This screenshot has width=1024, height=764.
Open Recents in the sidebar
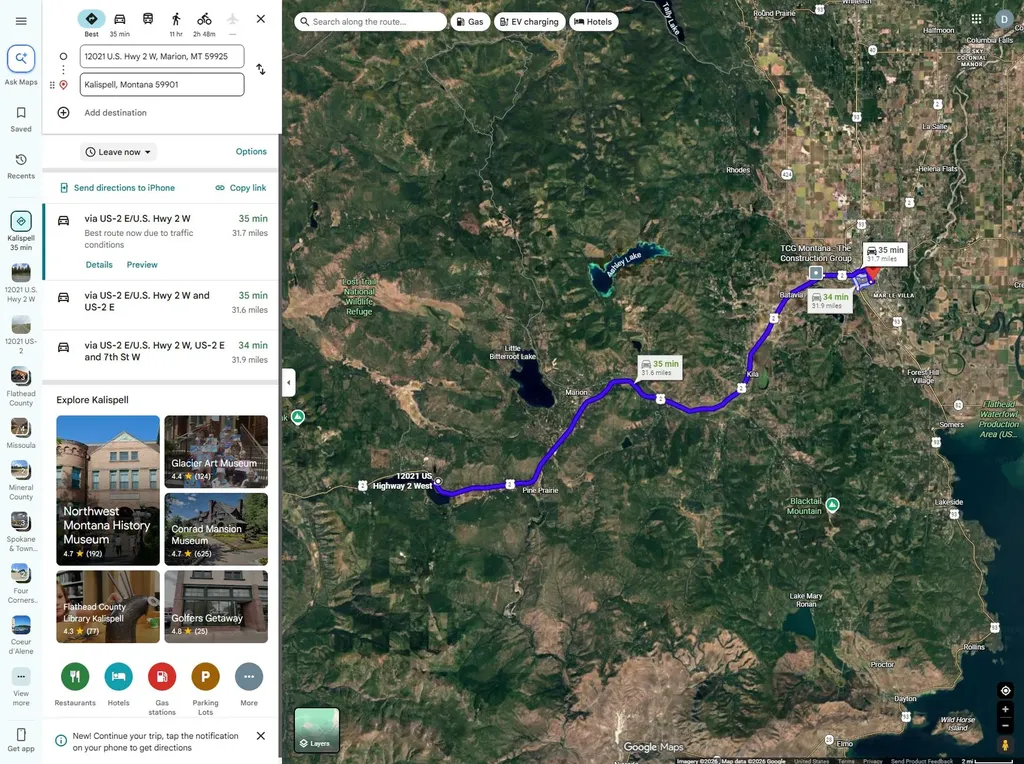21,166
